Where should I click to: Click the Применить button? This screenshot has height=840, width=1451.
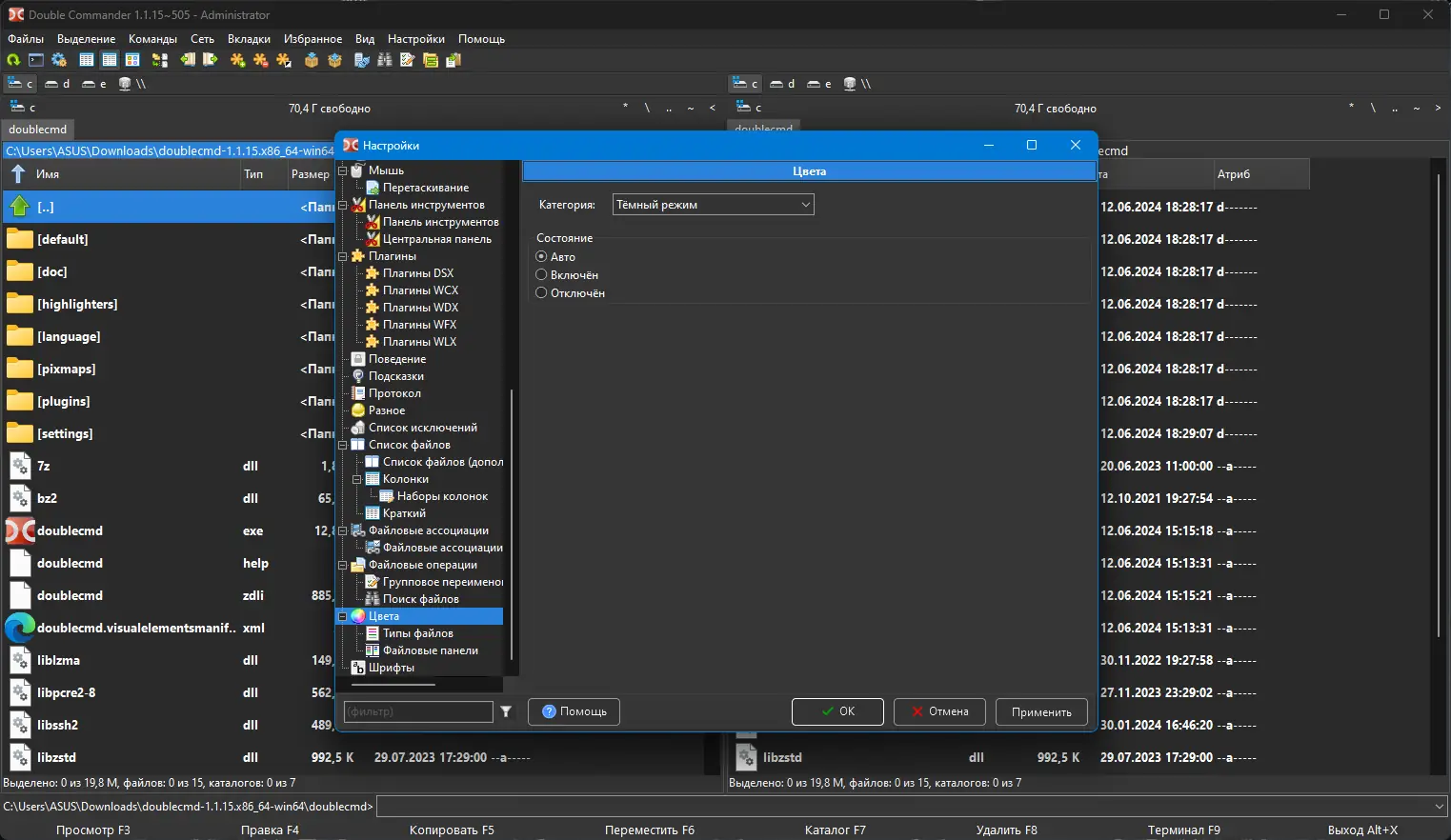[x=1041, y=711]
